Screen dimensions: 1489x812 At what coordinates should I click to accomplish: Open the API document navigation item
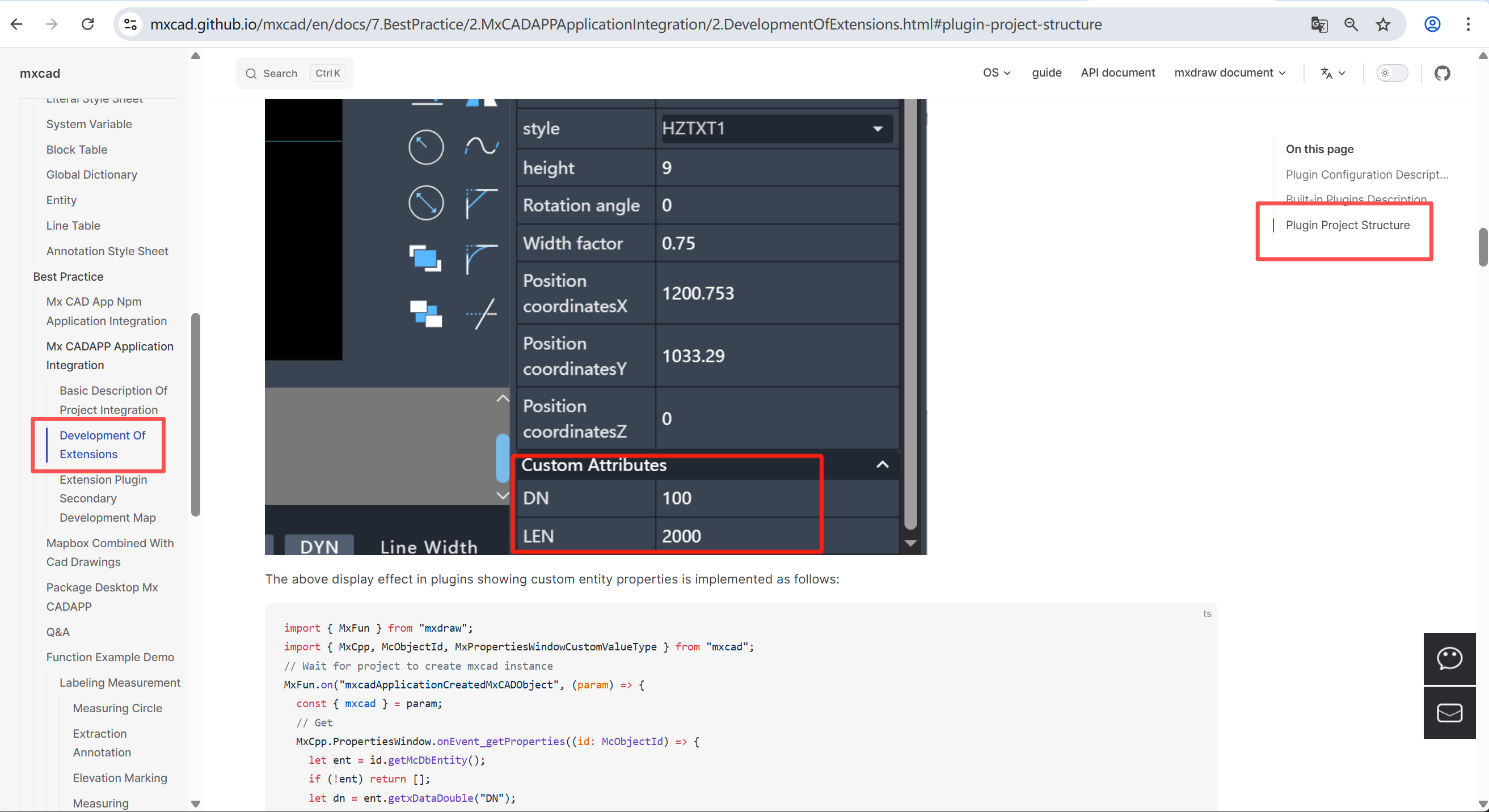coord(1117,73)
